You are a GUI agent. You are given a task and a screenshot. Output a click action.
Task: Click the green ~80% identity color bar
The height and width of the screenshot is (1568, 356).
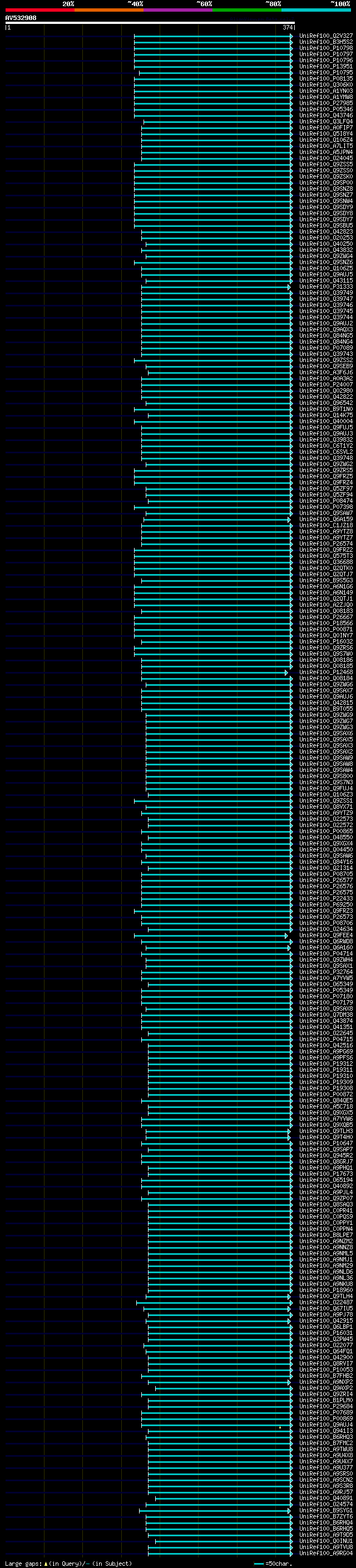coord(247,10)
